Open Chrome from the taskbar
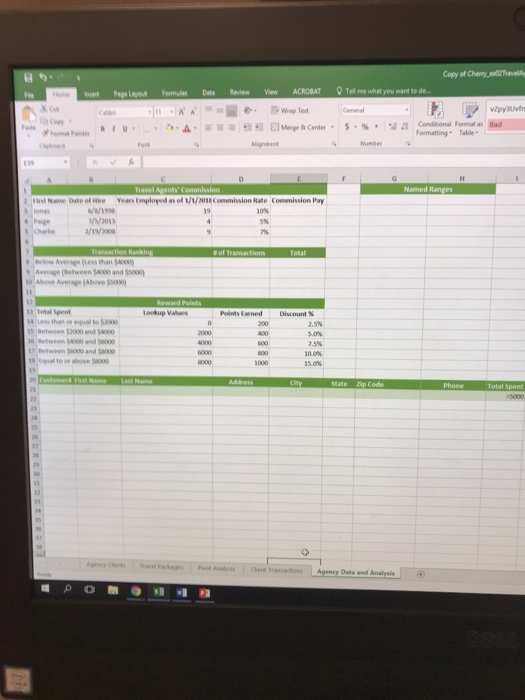525x700 pixels. 136,591
